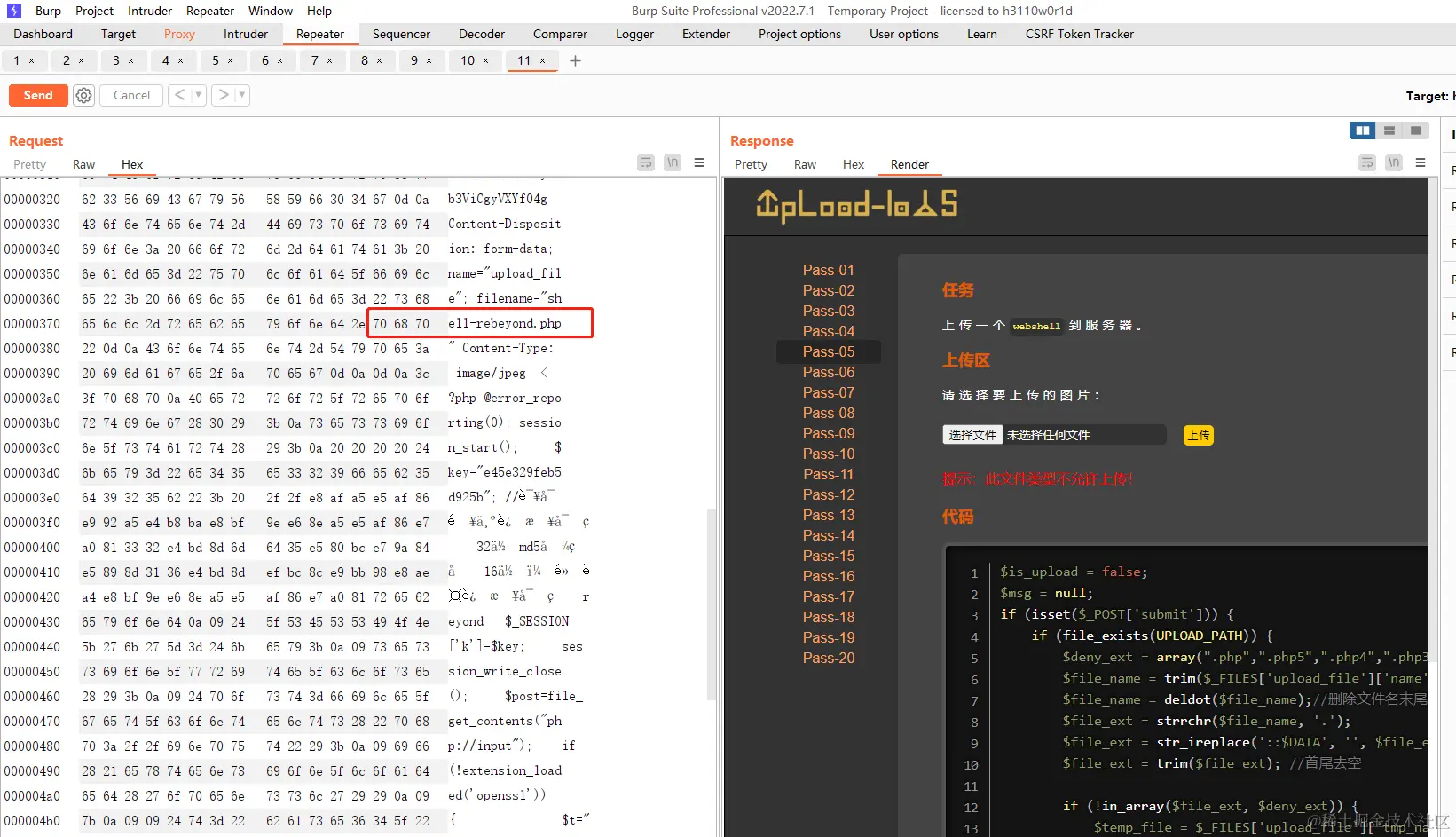
Task: Close Repeater tab 2
Action: (81, 60)
